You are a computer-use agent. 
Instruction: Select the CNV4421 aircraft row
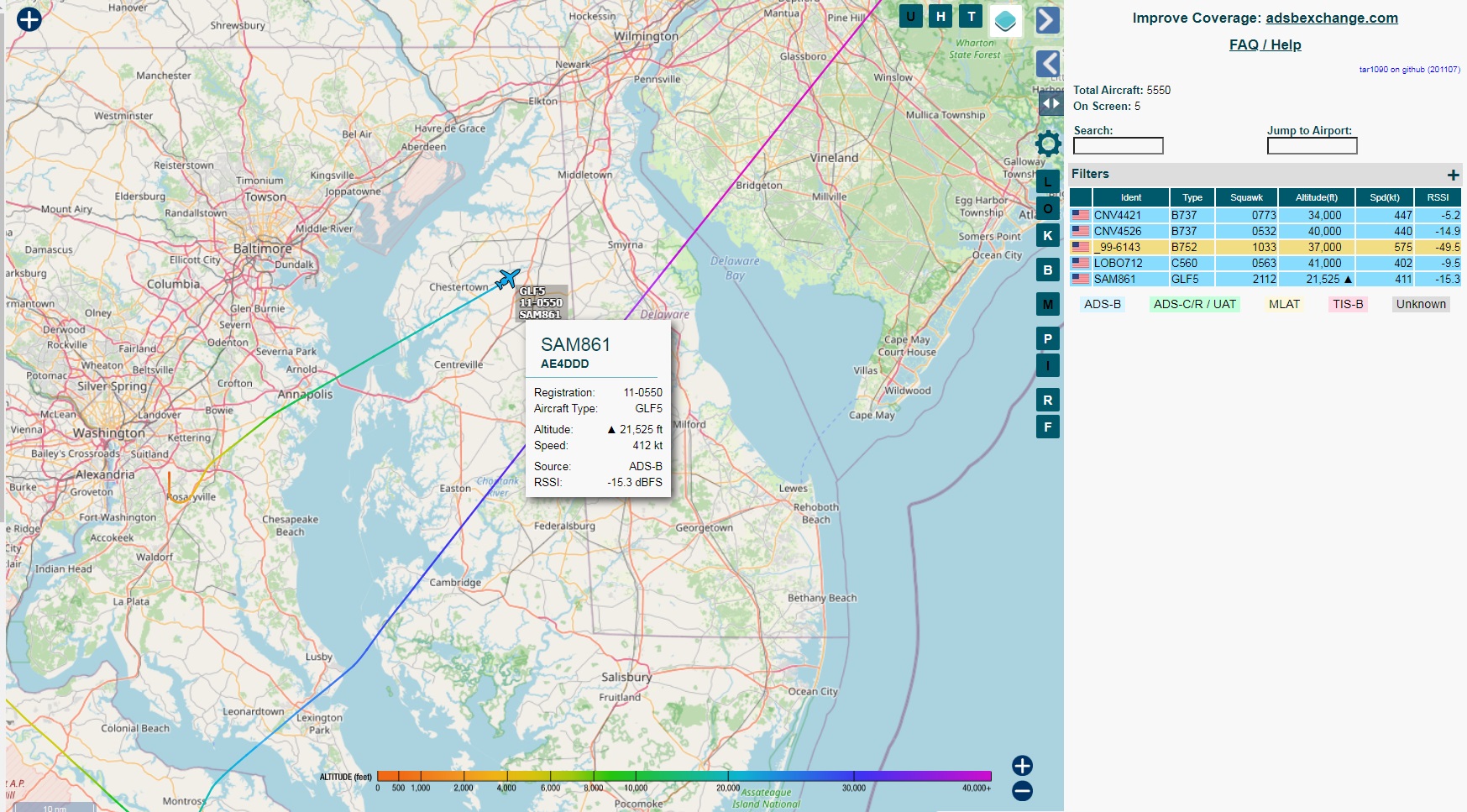pos(1265,215)
